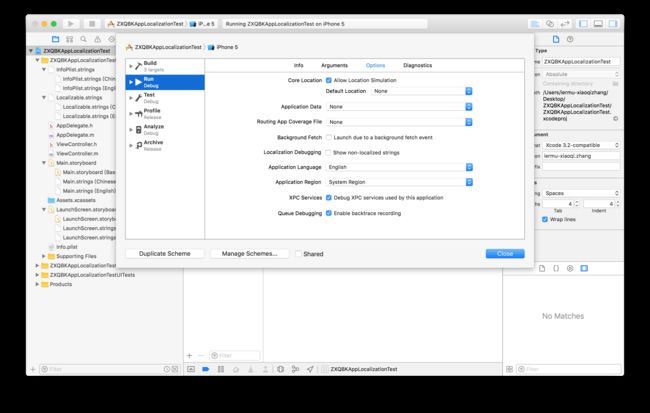Switch to the Info tab

coord(298,66)
